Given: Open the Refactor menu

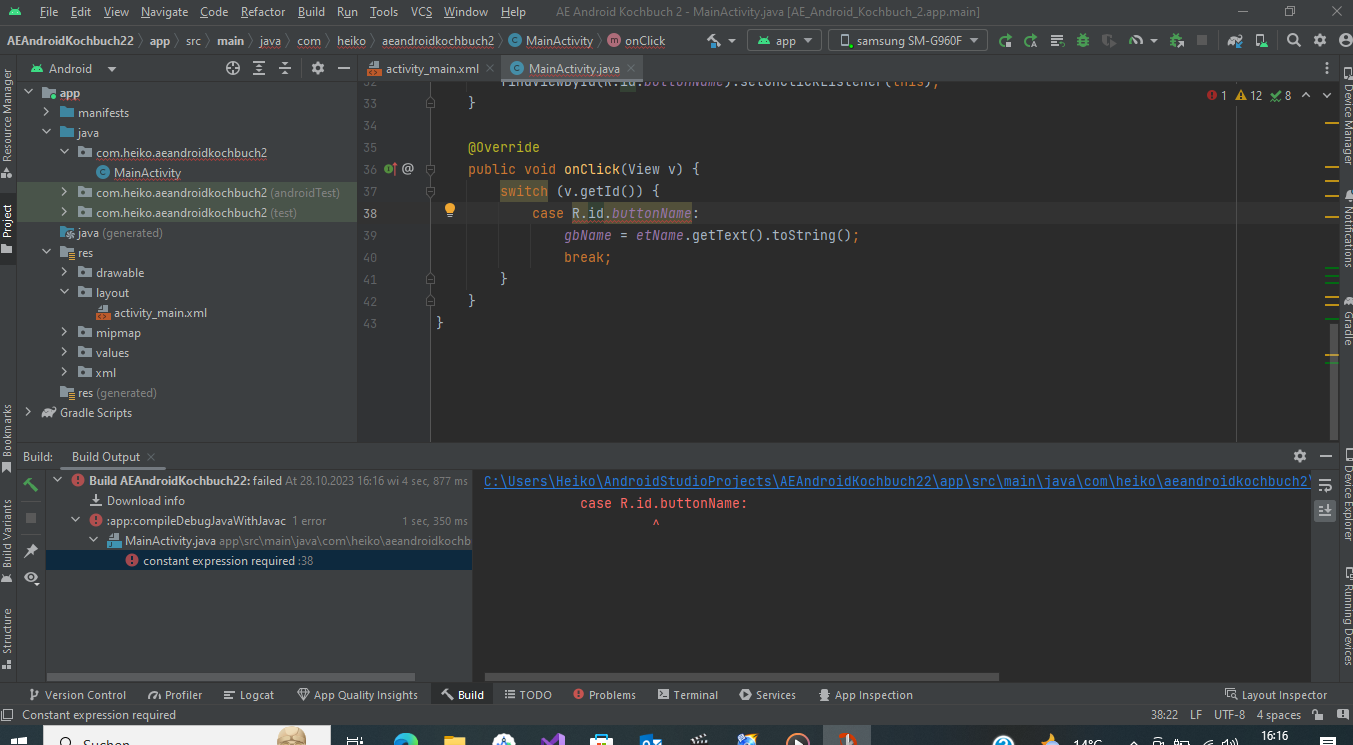Looking at the screenshot, I should click(x=262, y=12).
